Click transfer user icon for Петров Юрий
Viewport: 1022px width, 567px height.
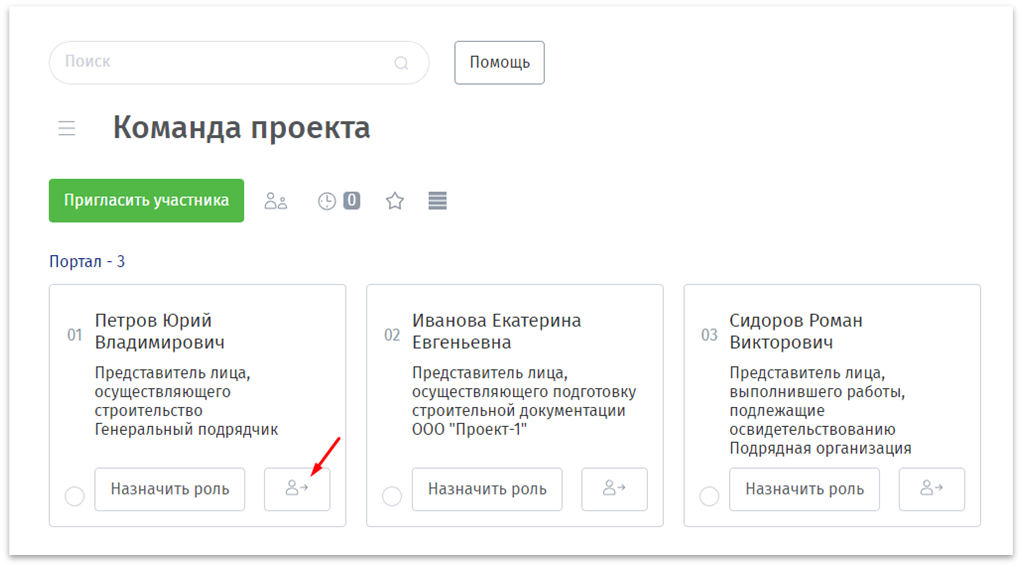[297, 489]
